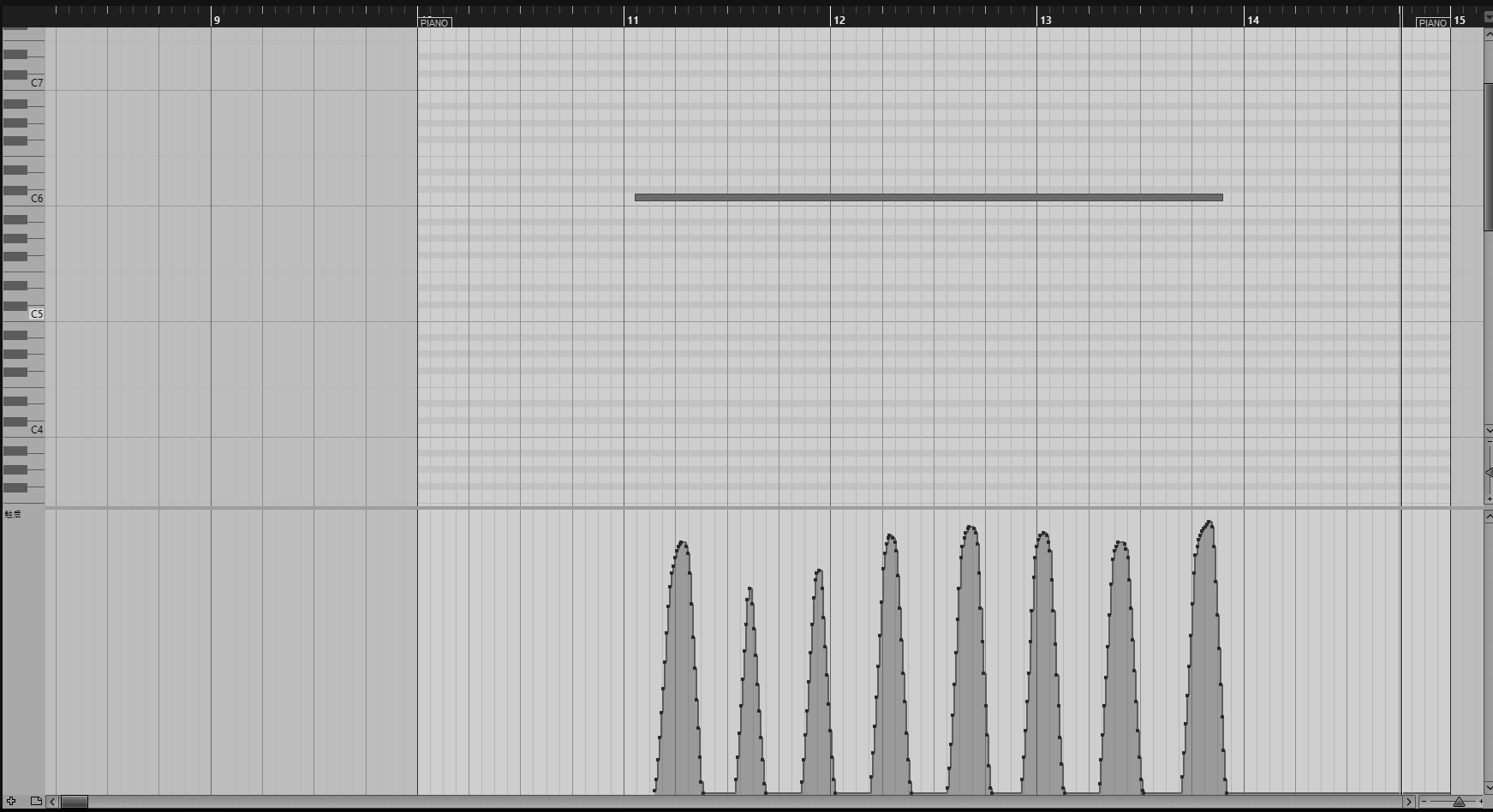Screen dimensions: 1493x812
Task: Click horizontal scroll left arrow
Action: coord(52,802)
